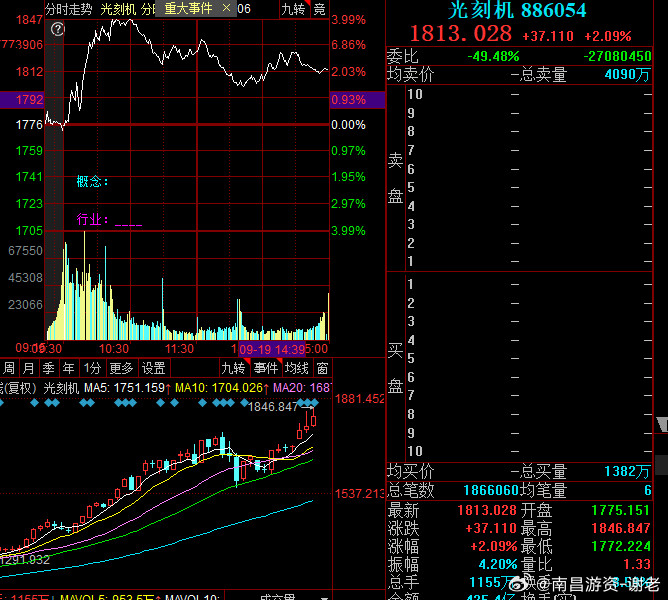Click sell level 10 row in 卖盘
This screenshot has height=600, width=668.
(x=529, y=94)
